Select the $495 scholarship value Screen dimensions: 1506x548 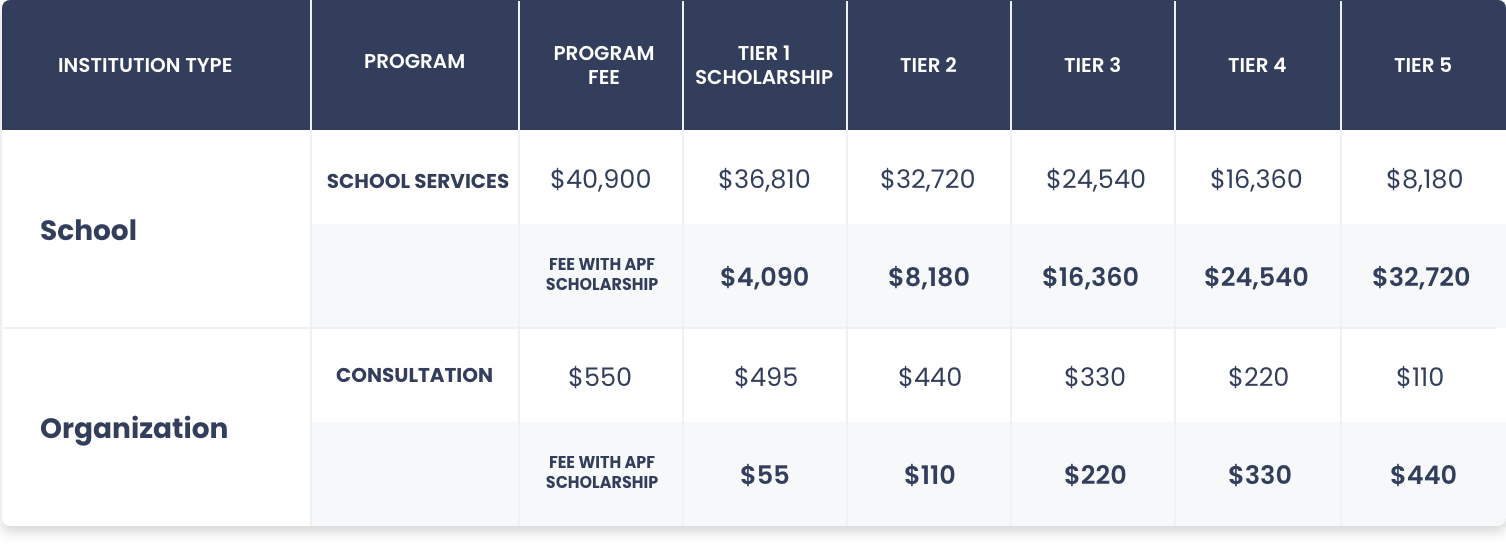coord(766,378)
